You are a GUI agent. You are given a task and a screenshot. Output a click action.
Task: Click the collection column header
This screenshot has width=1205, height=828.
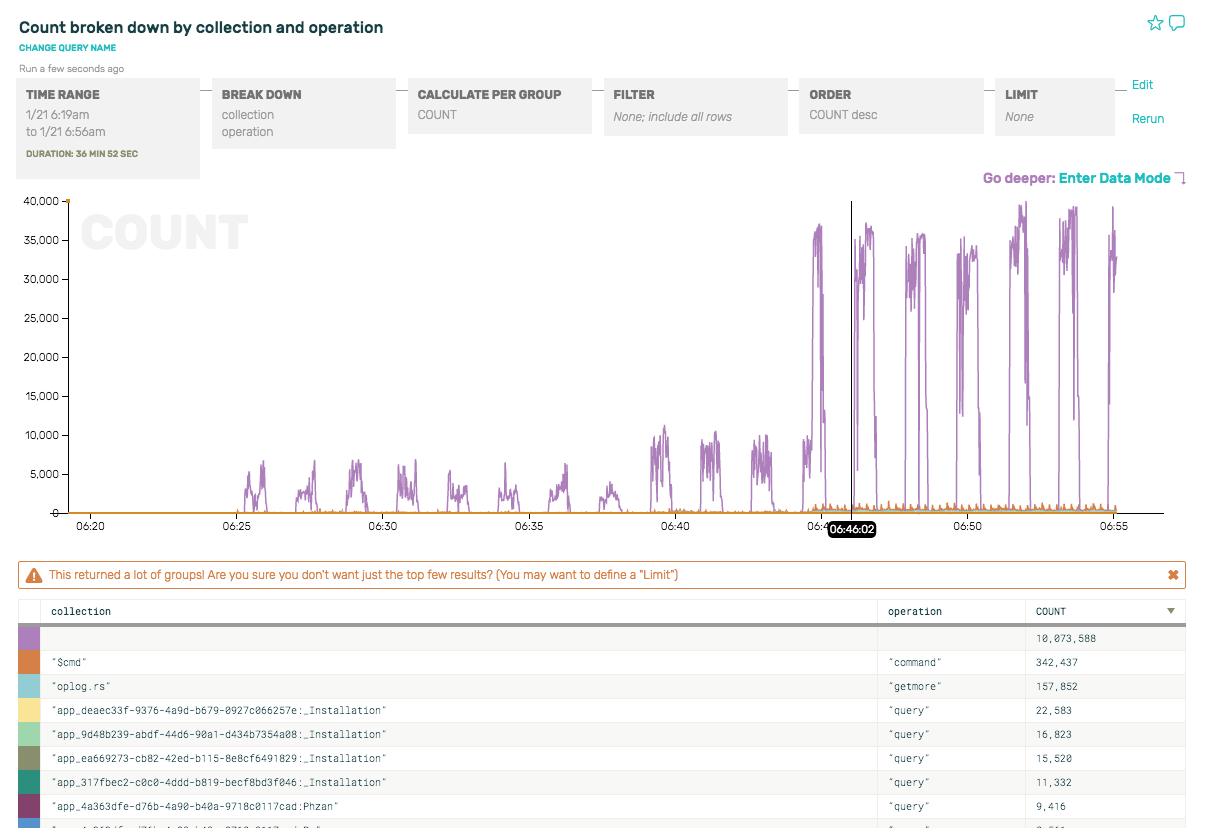click(81, 611)
